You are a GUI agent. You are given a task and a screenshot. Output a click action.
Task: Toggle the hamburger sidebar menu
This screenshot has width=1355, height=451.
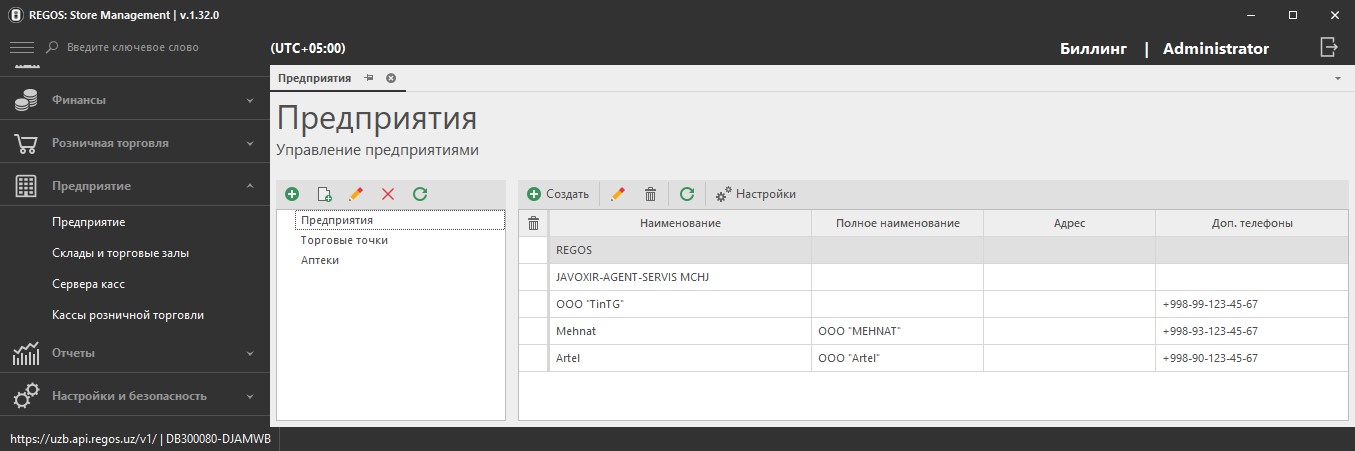coord(22,47)
